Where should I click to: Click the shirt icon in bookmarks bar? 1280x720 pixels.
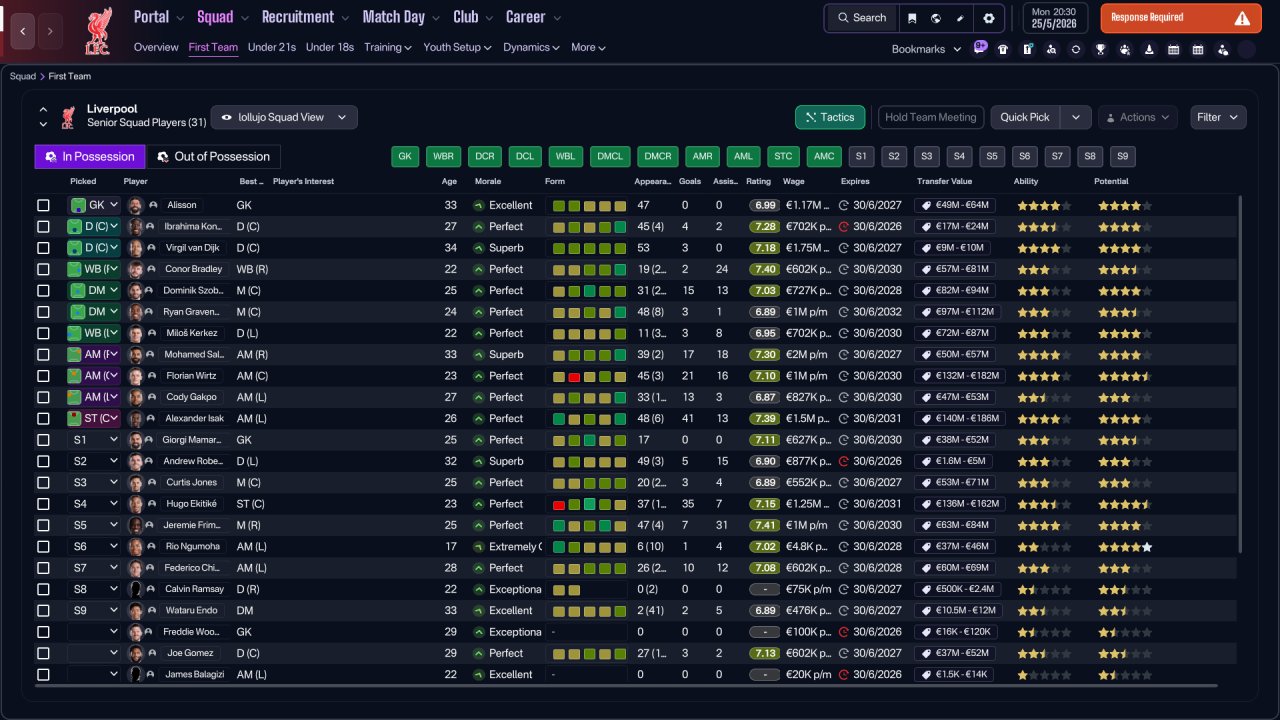click(1003, 49)
